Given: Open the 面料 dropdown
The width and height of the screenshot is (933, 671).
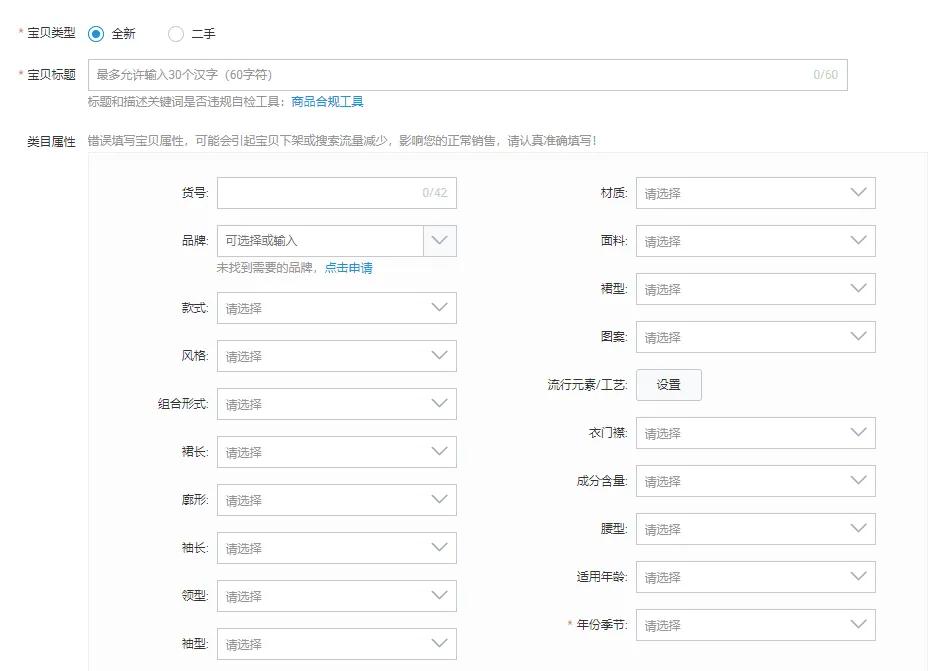Looking at the screenshot, I should [755, 240].
